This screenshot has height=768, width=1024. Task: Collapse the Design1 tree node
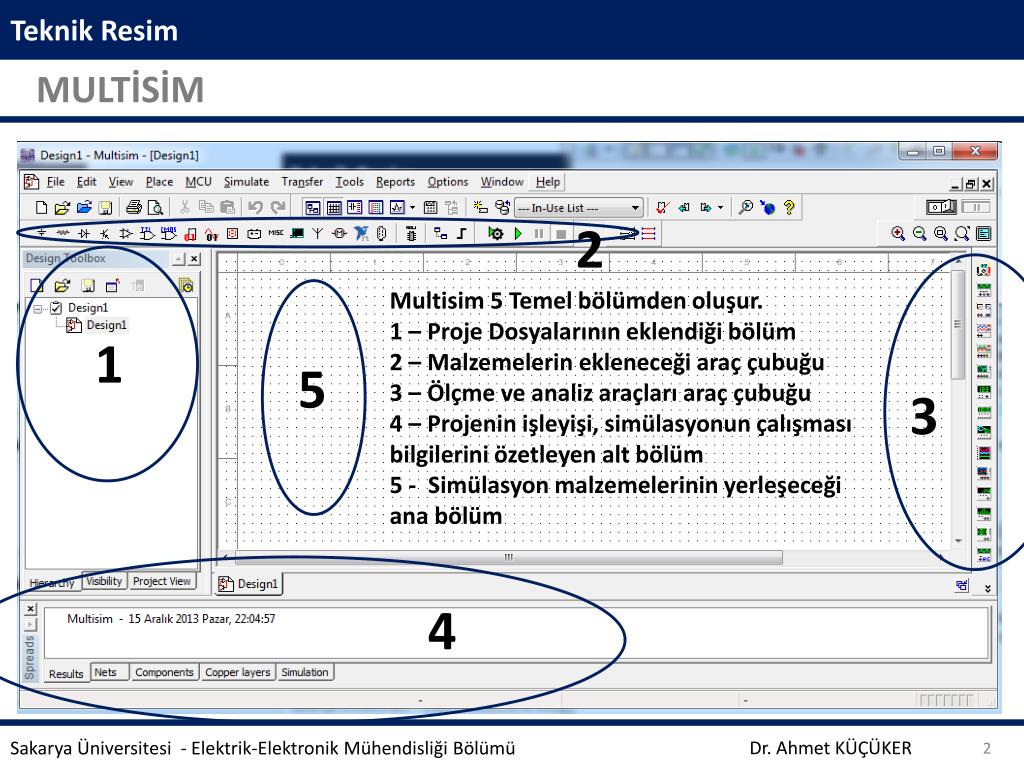pyautogui.click(x=37, y=308)
